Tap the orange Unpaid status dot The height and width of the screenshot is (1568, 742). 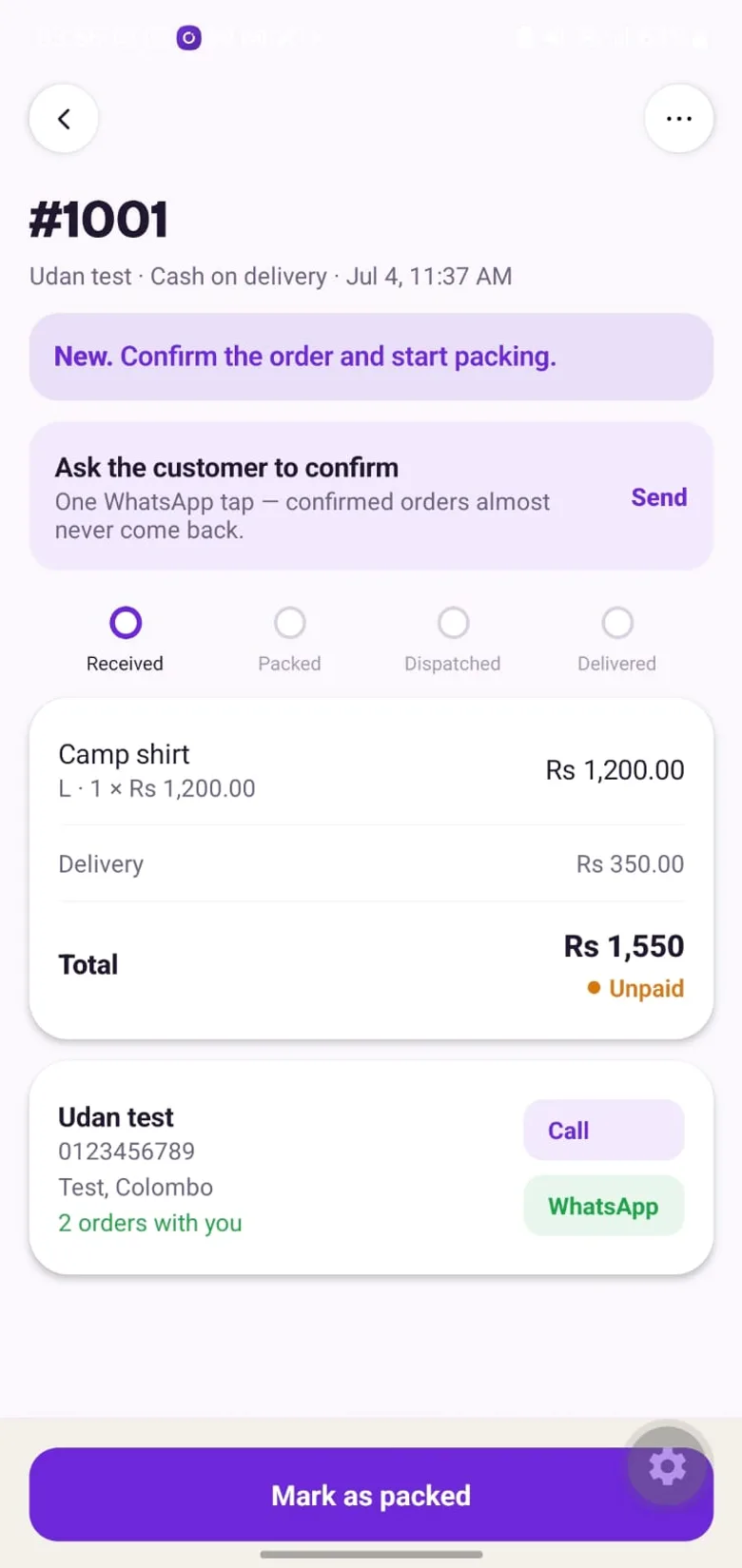point(594,988)
